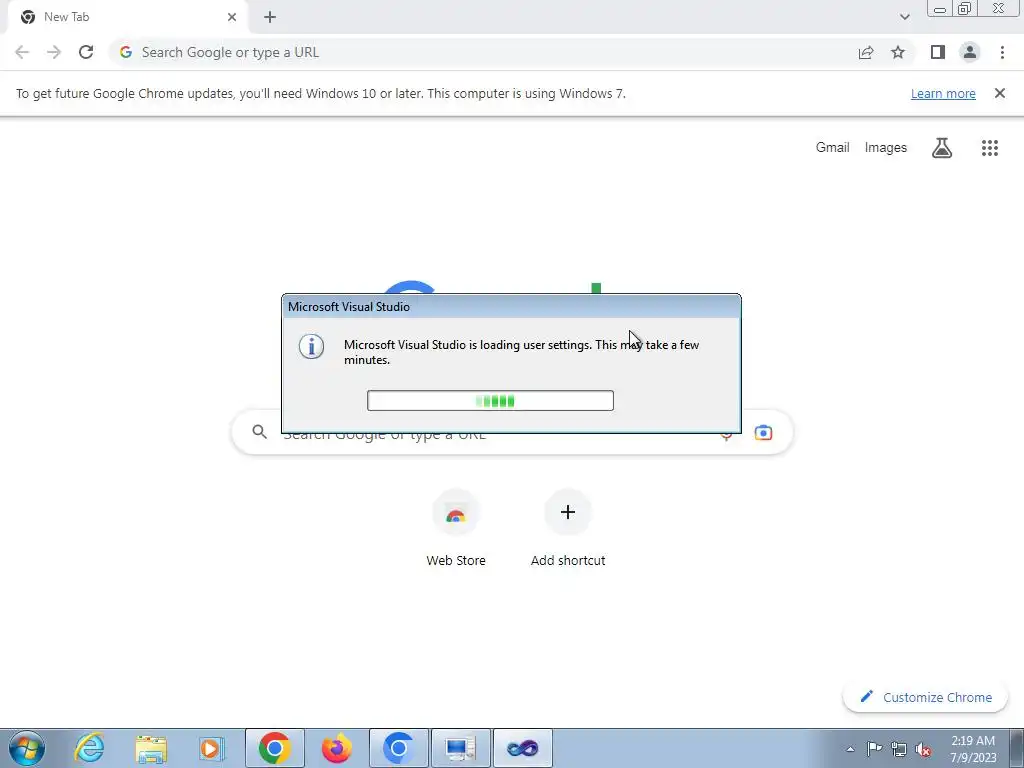Click the muted volume tray icon
Image resolution: width=1024 pixels, height=768 pixels.
pyautogui.click(x=923, y=749)
